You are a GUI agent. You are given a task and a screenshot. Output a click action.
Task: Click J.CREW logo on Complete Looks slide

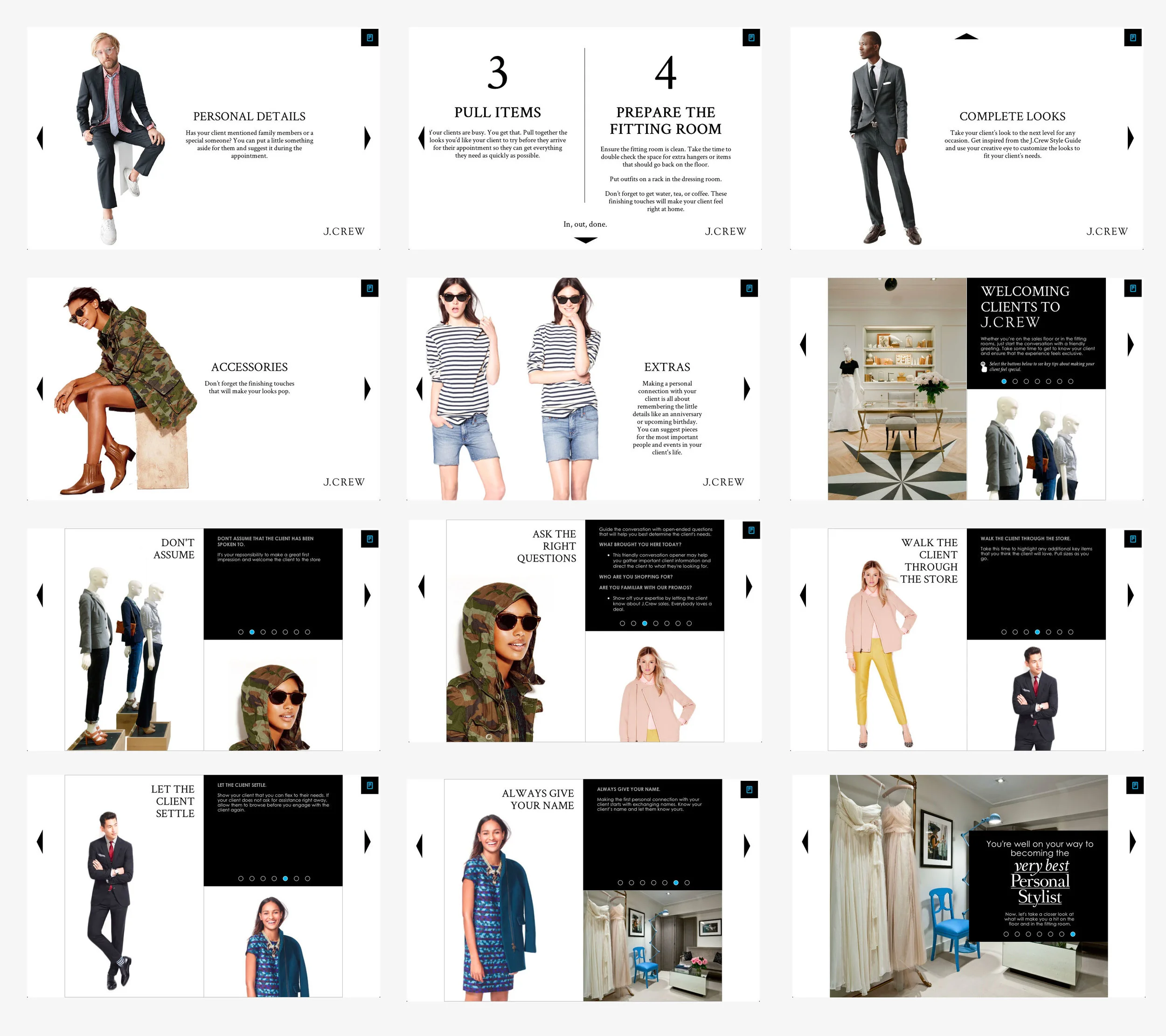click(1107, 231)
